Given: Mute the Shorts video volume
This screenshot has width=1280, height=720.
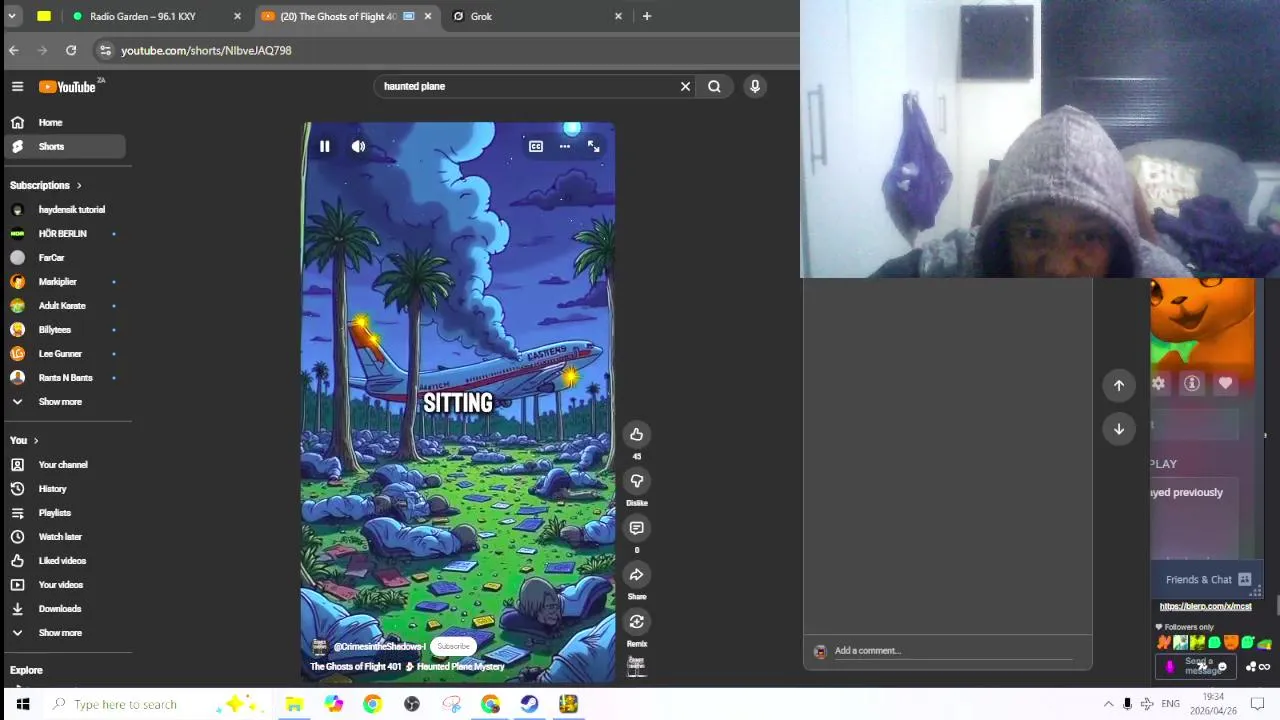Looking at the screenshot, I should [x=358, y=146].
